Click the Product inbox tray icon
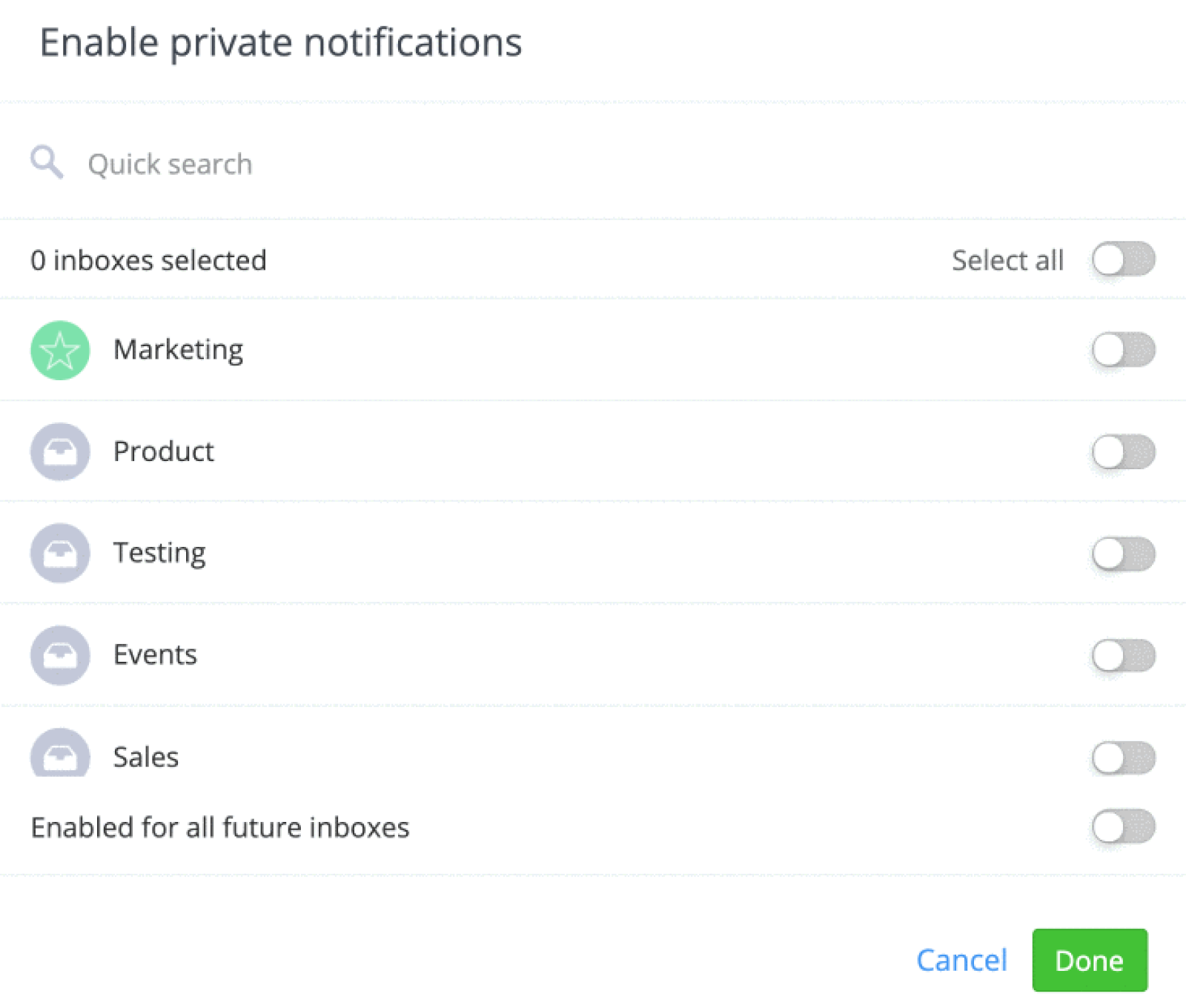The width and height of the screenshot is (1186, 1008). tap(60, 451)
